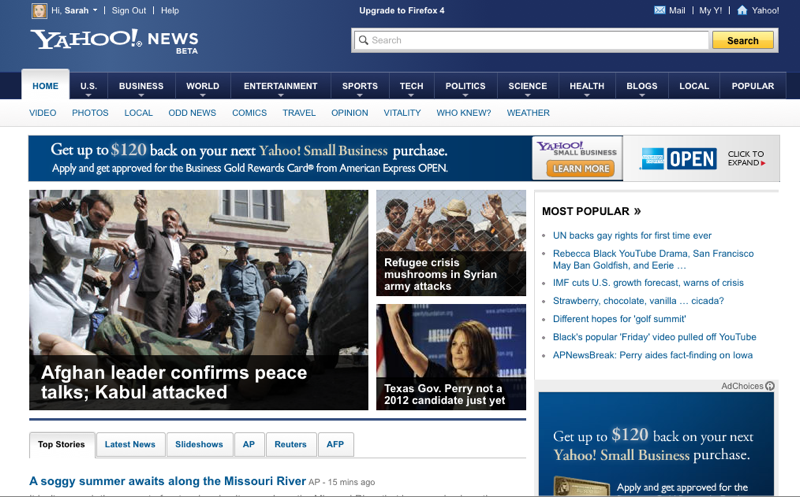Open Refugee crisis Syrian army attacks thumbnail
Viewport: 800px width, 497px height.
pos(451,243)
